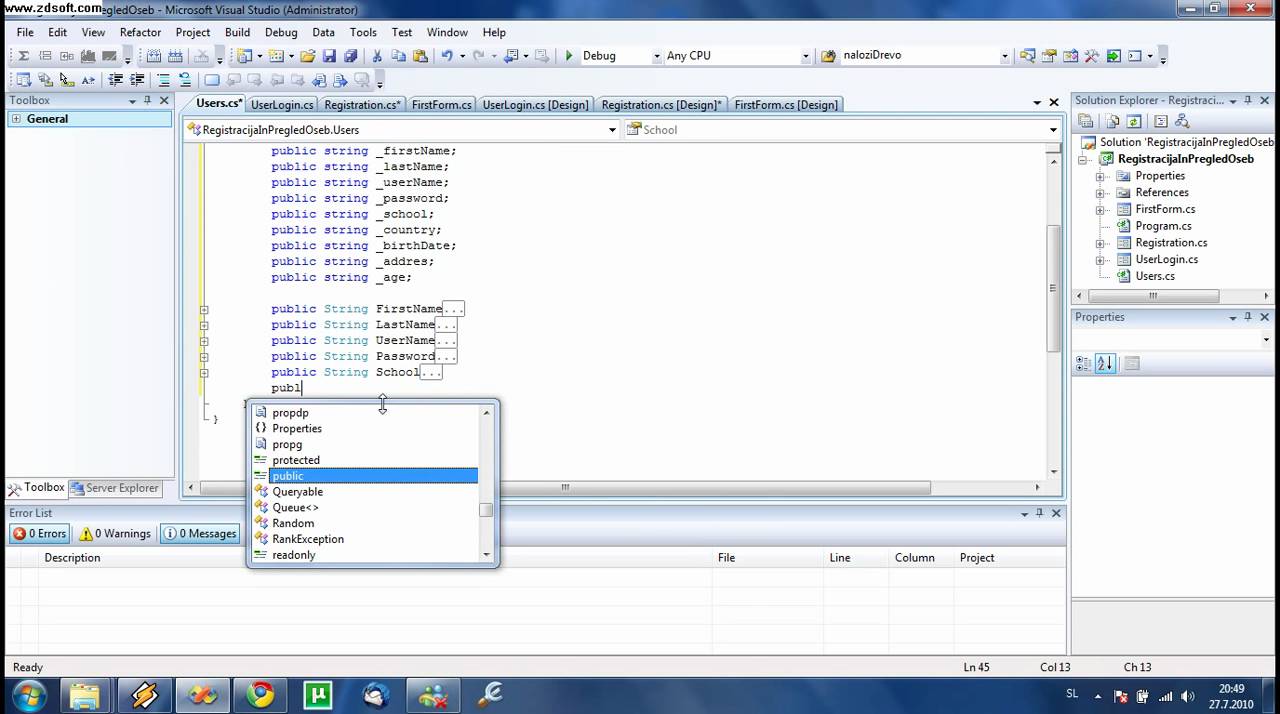This screenshot has height=714, width=1280.
Task: Click the Comment Out lines icon
Action: click(x=164, y=80)
